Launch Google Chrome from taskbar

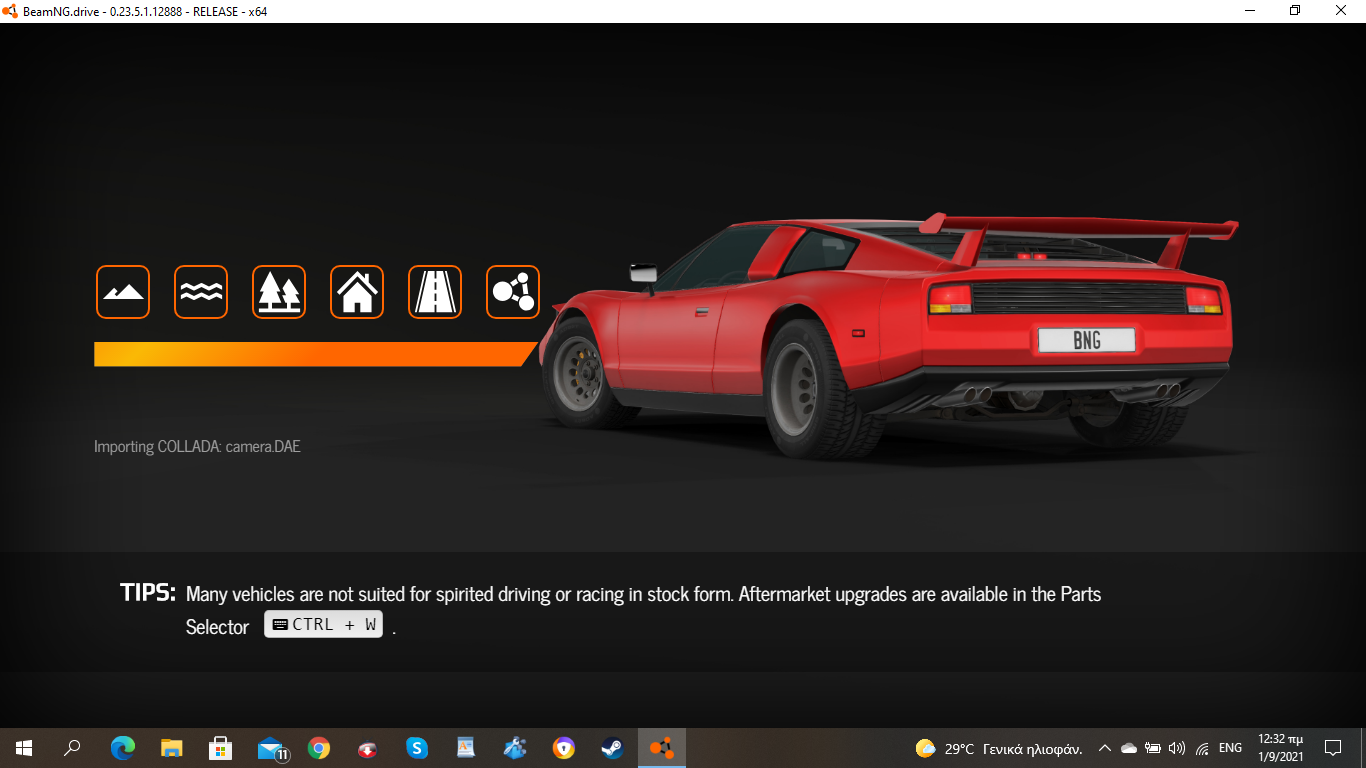coord(319,747)
